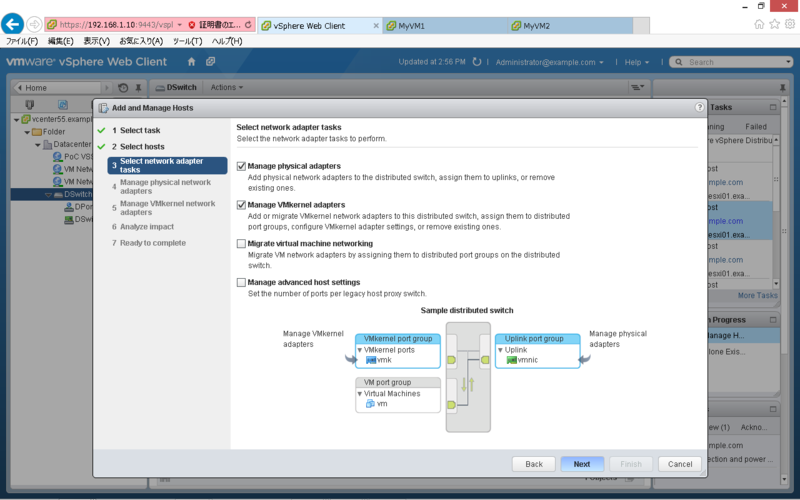
Task: Refresh the Updated at 2:56 PM icon
Action: [x=477, y=62]
